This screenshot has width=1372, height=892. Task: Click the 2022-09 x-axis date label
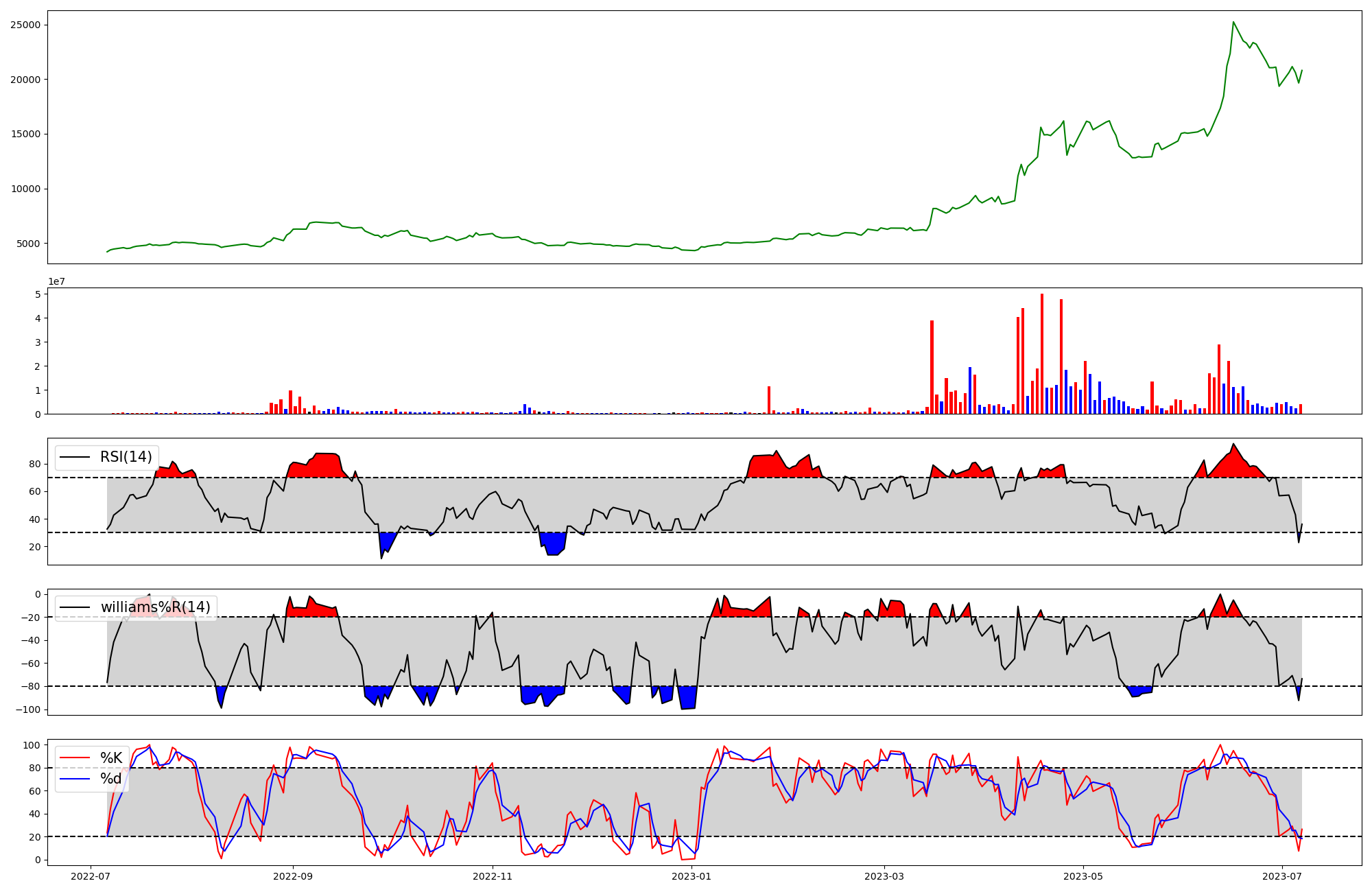coord(294,876)
